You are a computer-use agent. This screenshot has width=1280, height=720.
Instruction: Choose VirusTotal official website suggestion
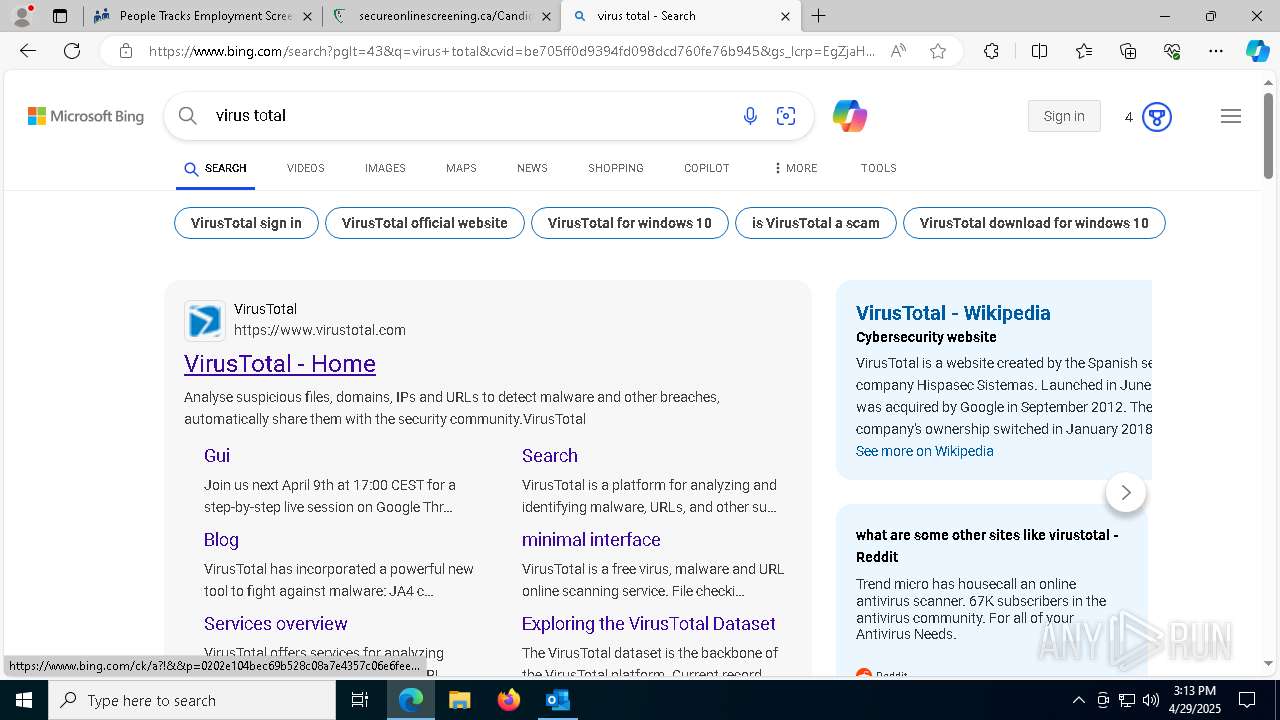pos(425,223)
